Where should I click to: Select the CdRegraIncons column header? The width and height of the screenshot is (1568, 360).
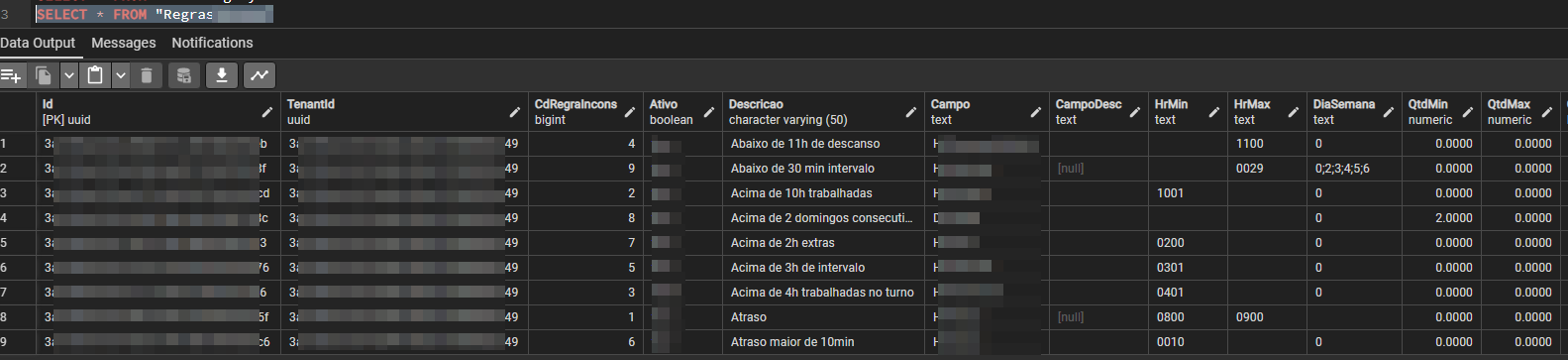click(x=585, y=112)
